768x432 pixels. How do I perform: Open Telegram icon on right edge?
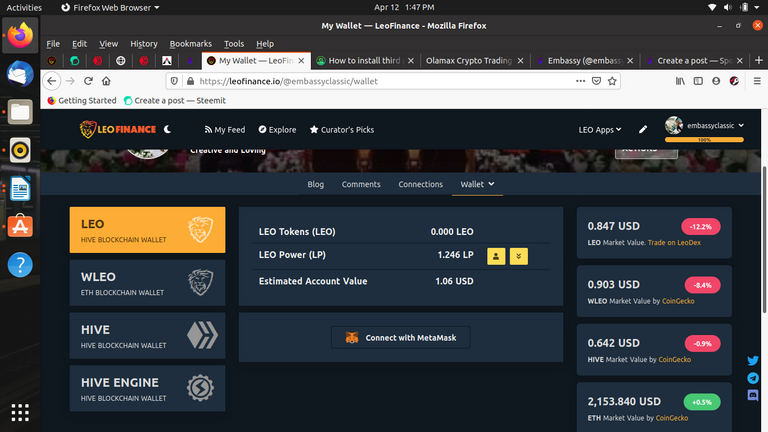(x=753, y=378)
